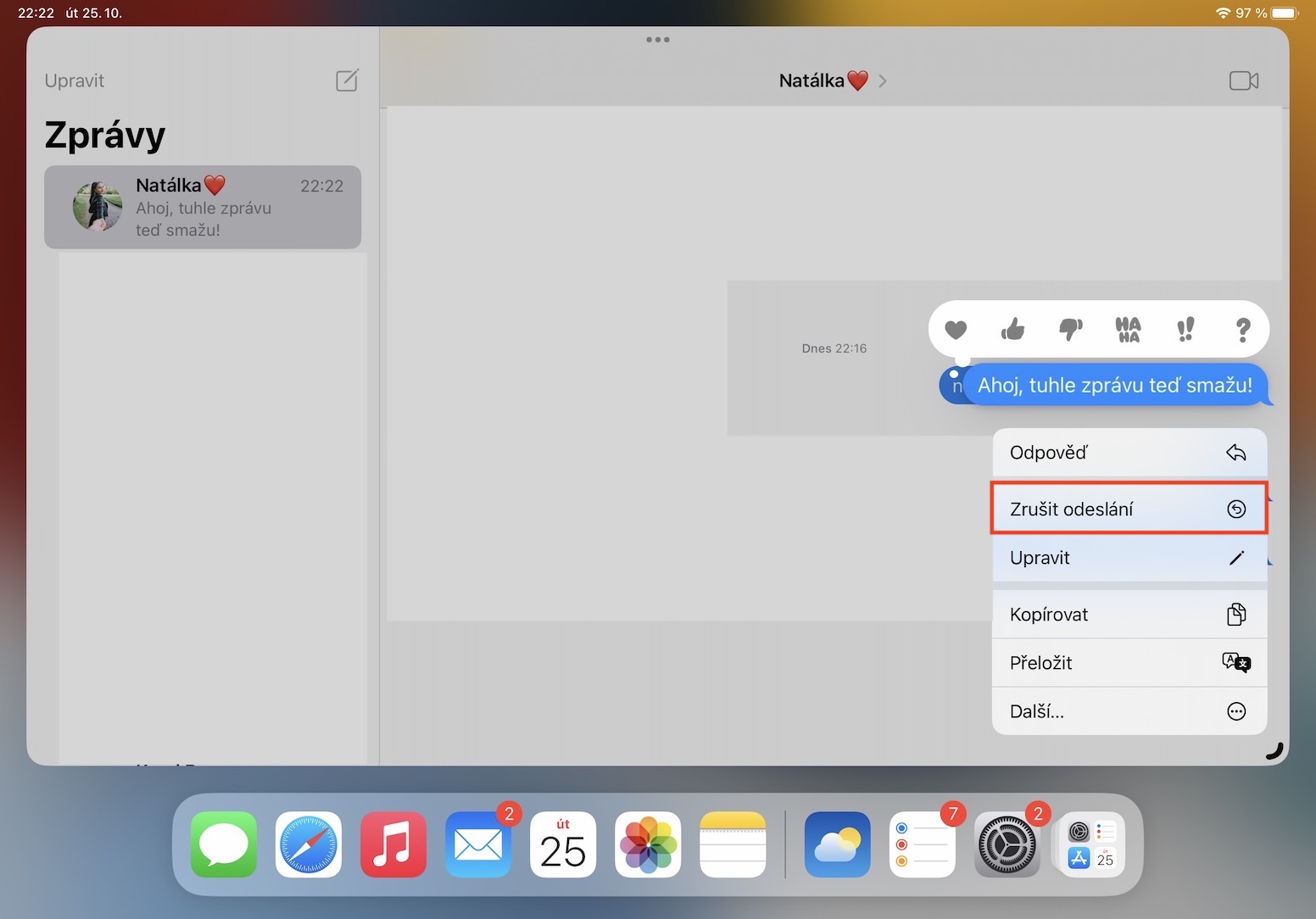Launch Settings from the dock

pos(1007,845)
